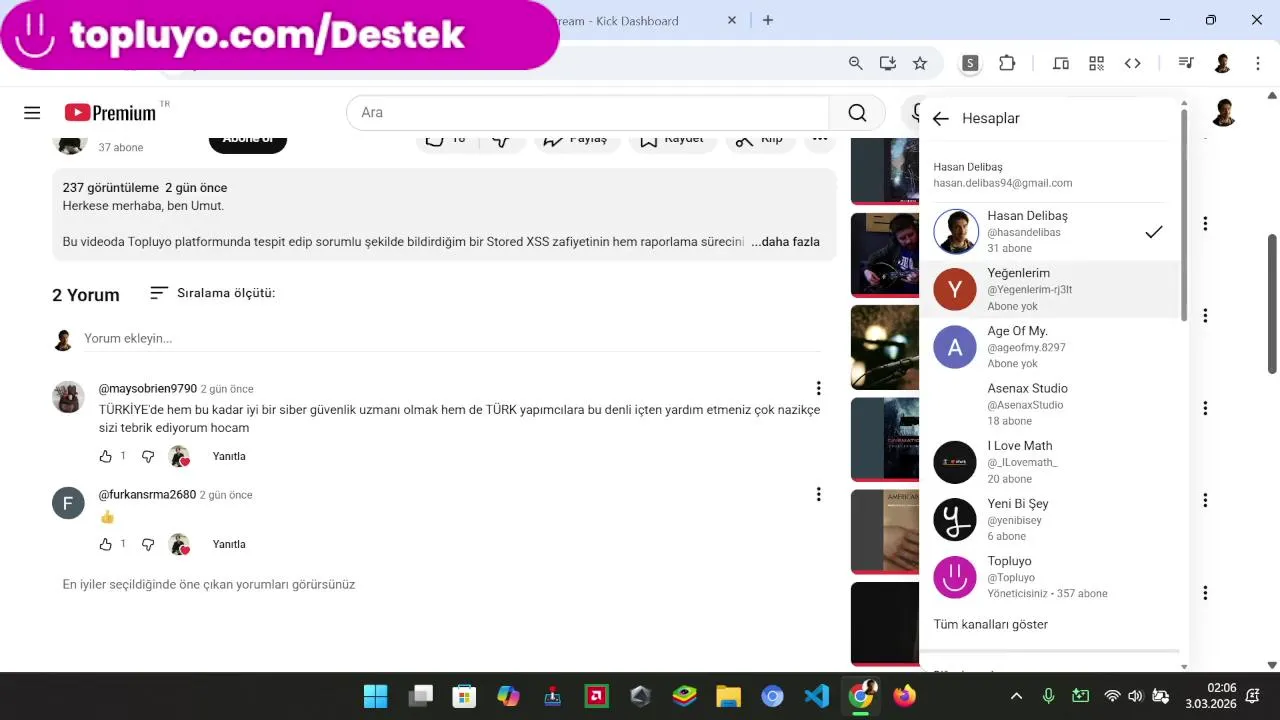Open Chrome three-dot menu
1280x720 pixels.
coord(1258,63)
